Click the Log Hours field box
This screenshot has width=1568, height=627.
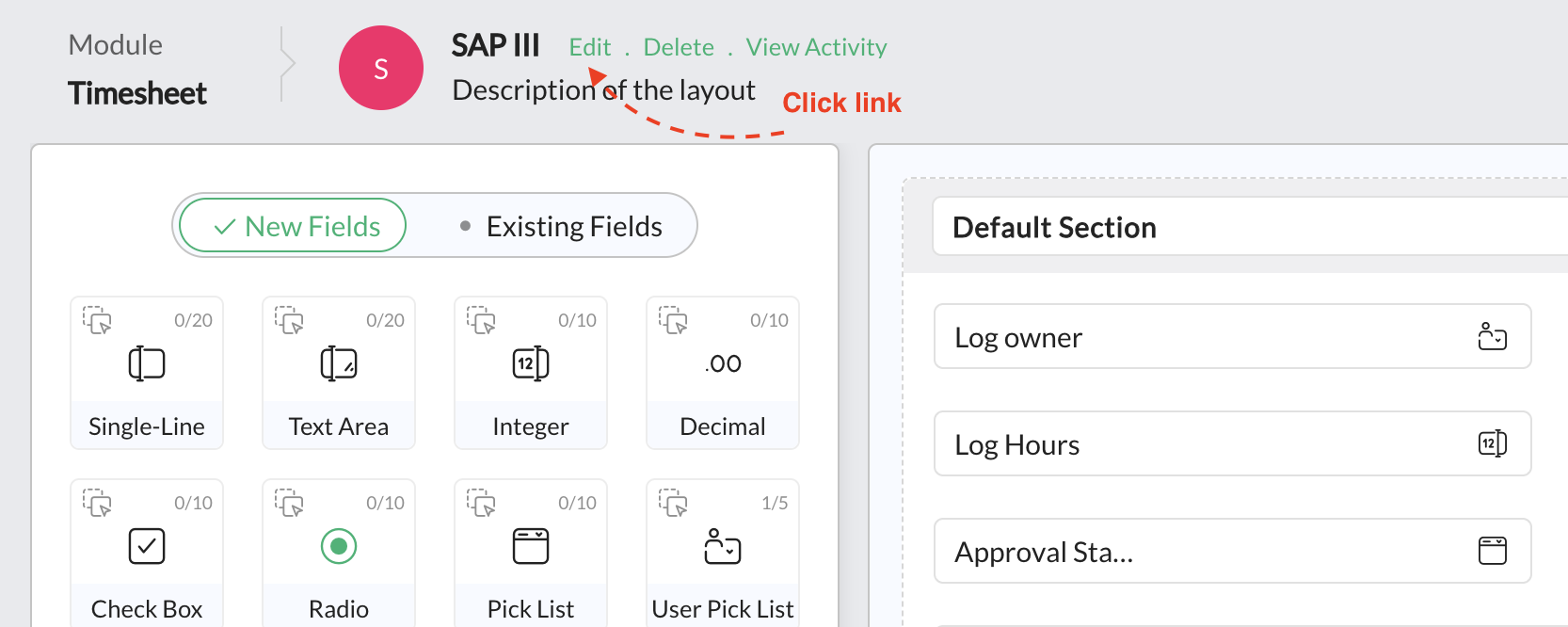1233,443
